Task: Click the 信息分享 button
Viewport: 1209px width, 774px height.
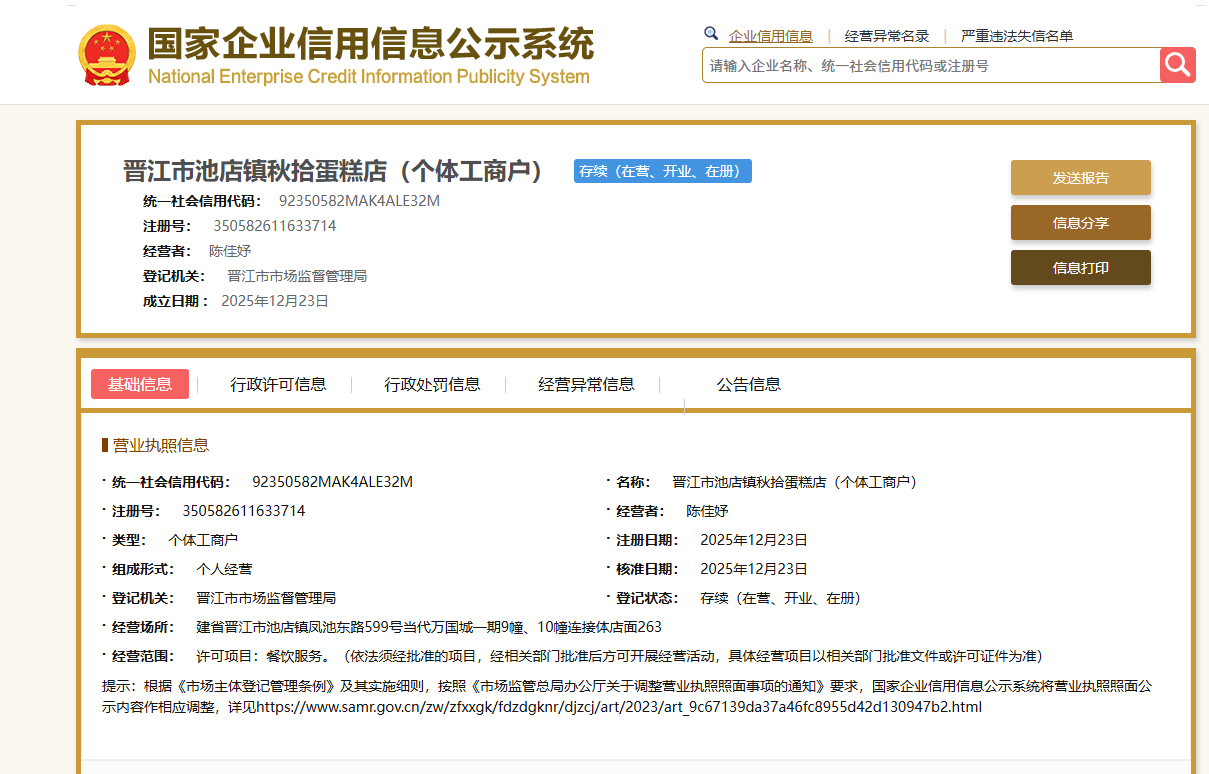Action: pyautogui.click(x=1081, y=223)
